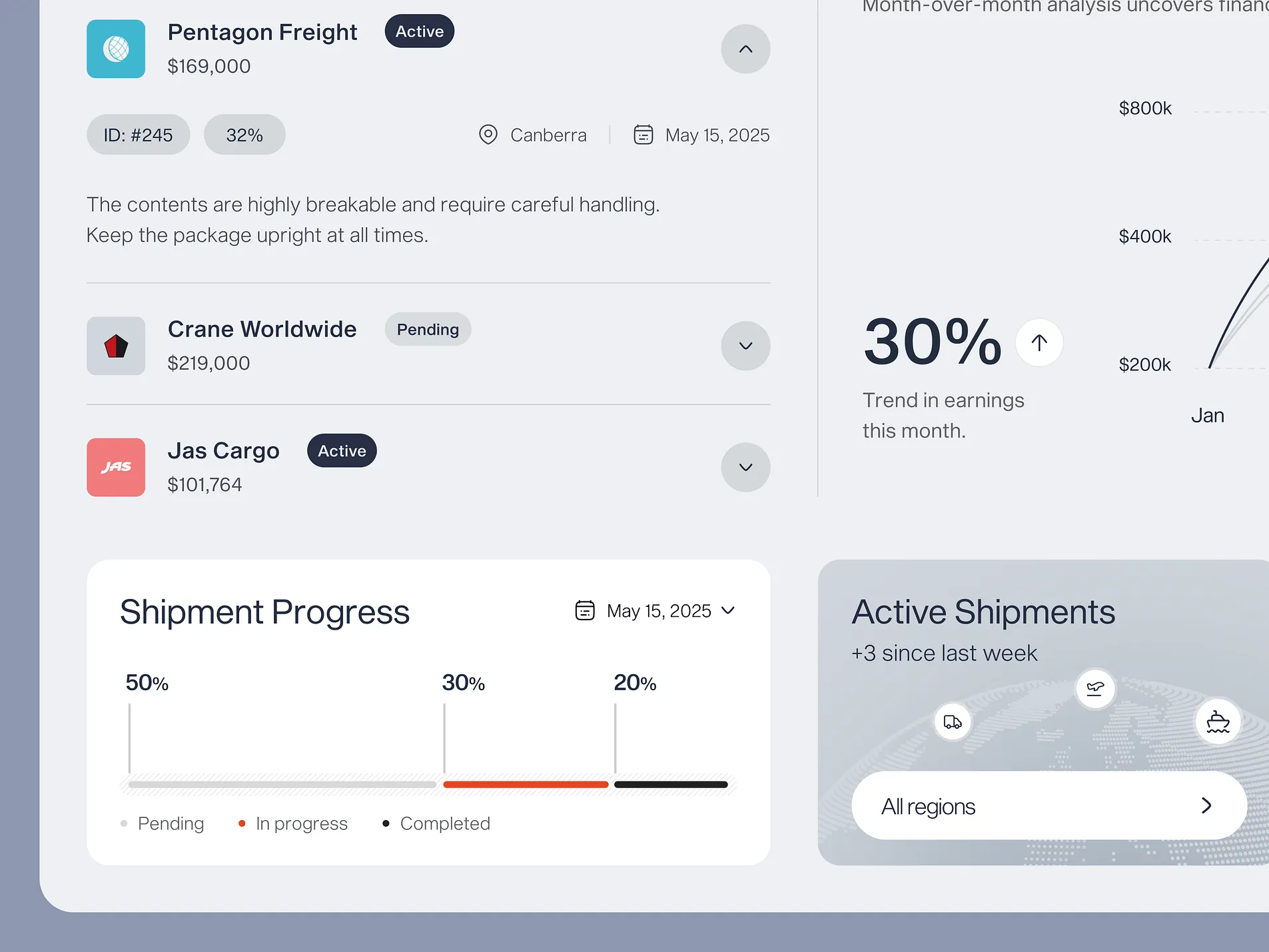The width and height of the screenshot is (1269, 952).
Task: Open the Shipment Progress date dropdown
Action: tap(655, 610)
